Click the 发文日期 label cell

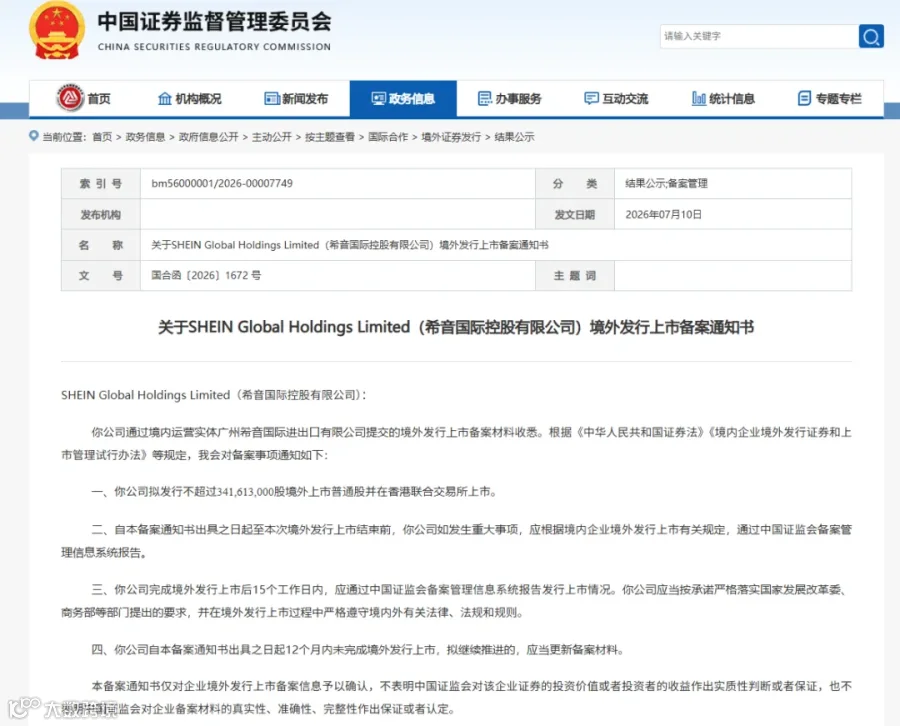pos(575,215)
